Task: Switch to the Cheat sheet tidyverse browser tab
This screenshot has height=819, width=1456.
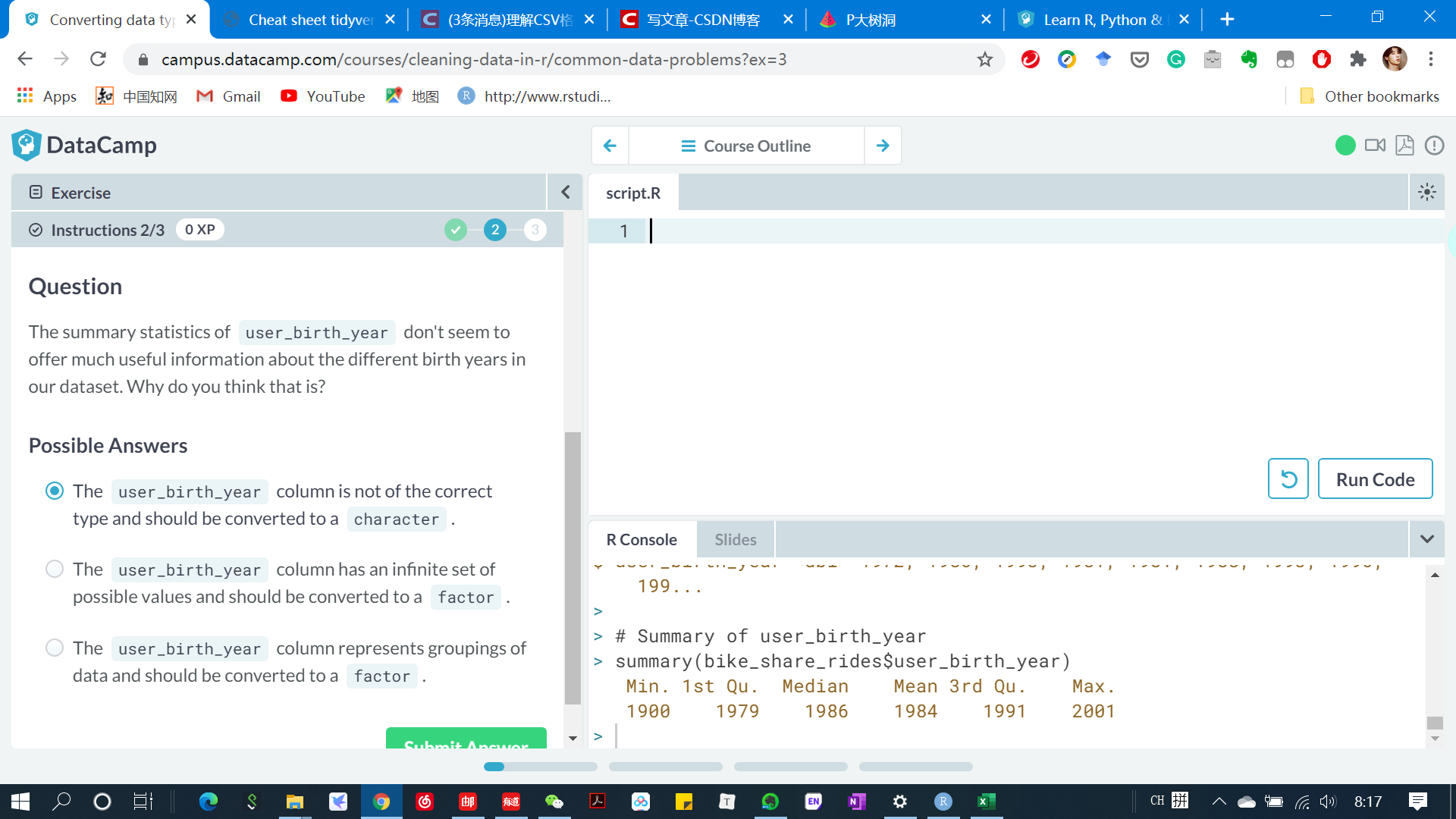Action: [x=311, y=20]
